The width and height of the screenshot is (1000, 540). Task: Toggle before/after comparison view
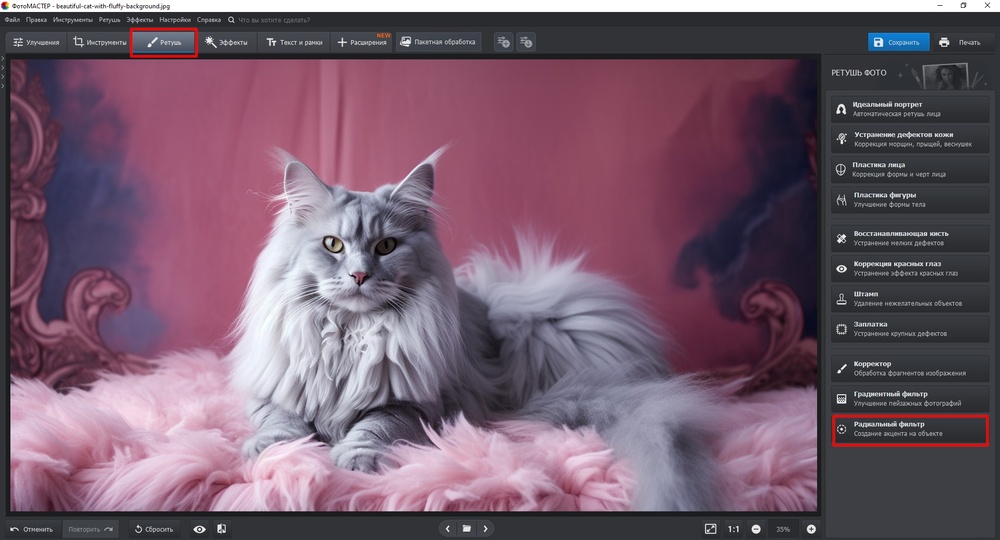point(221,528)
